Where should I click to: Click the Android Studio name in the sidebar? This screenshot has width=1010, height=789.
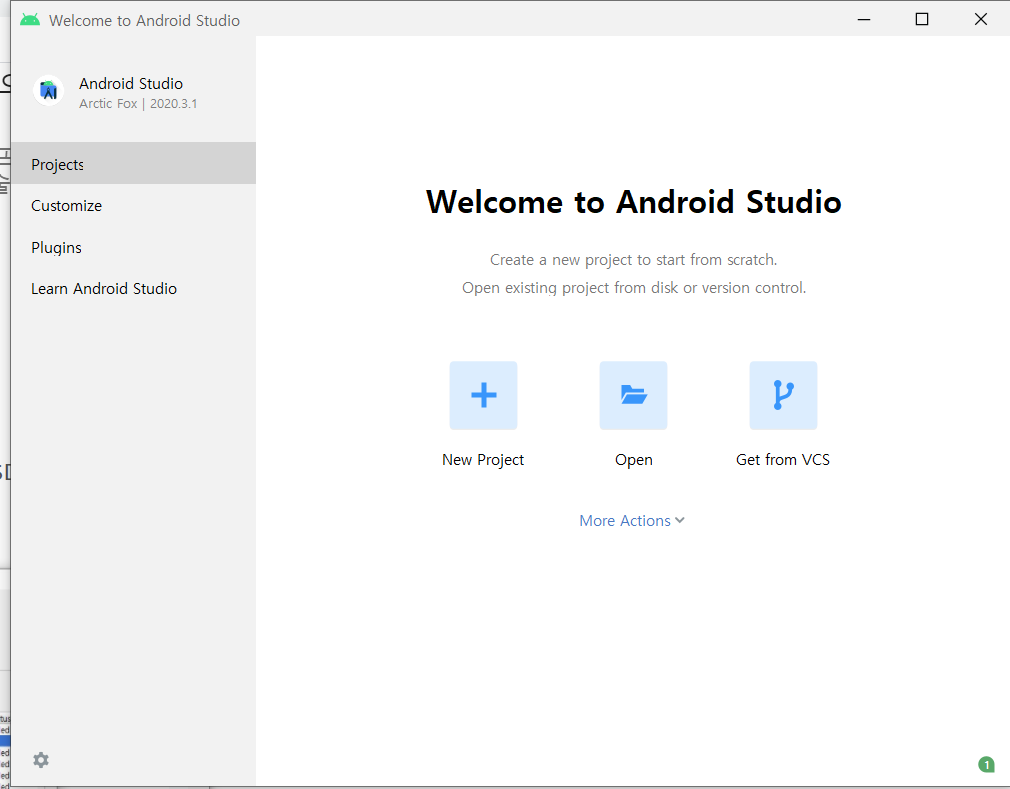click(x=131, y=84)
